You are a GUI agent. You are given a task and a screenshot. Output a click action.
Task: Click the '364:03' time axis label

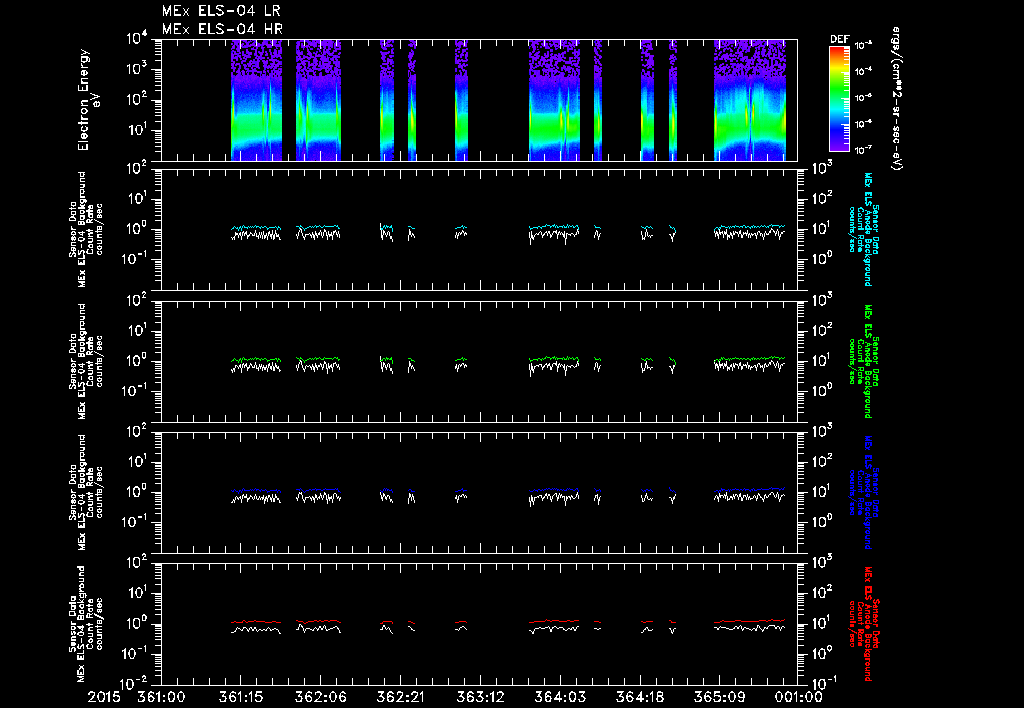560,697
